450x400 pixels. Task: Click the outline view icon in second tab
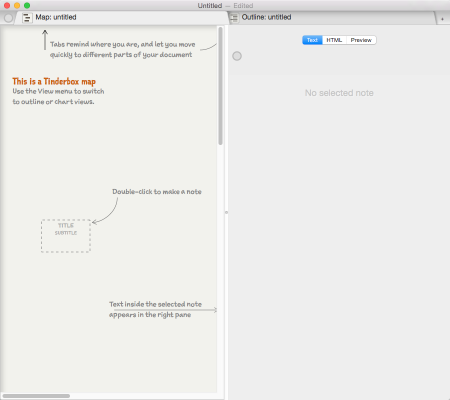tap(235, 18)
